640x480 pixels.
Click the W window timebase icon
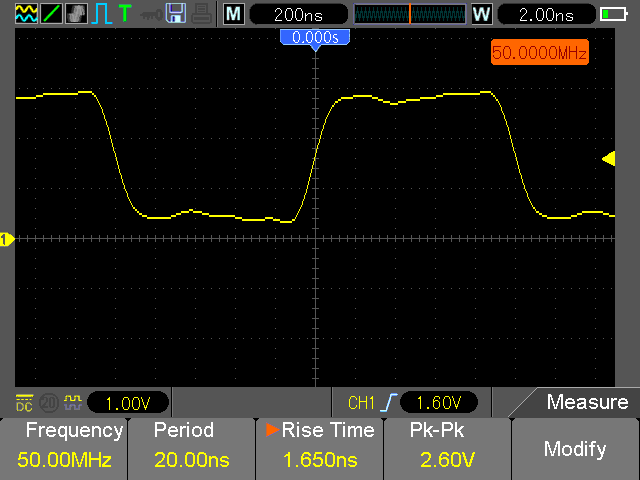(x=482, y=14)
